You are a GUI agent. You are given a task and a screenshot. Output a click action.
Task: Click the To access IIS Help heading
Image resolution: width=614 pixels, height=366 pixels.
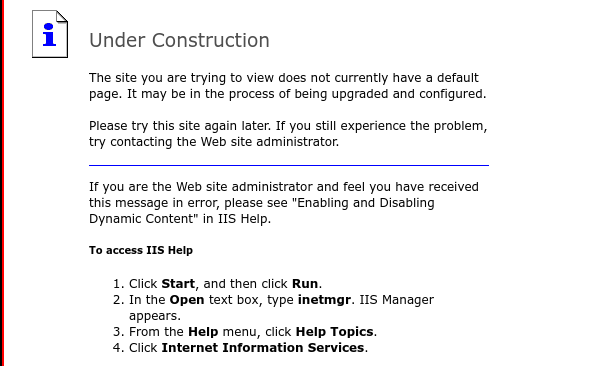tap(141, 250)
